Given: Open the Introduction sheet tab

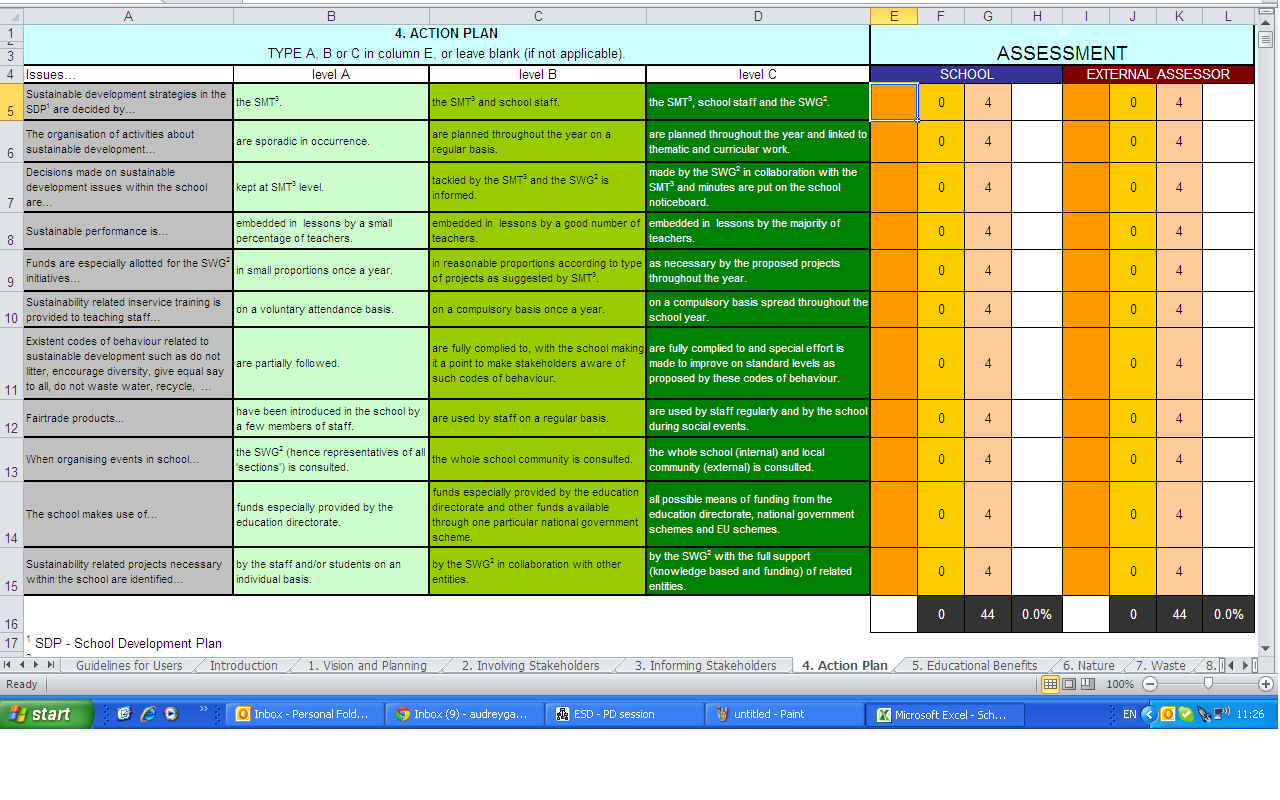Looking at the screenshot, I should 244,666.
